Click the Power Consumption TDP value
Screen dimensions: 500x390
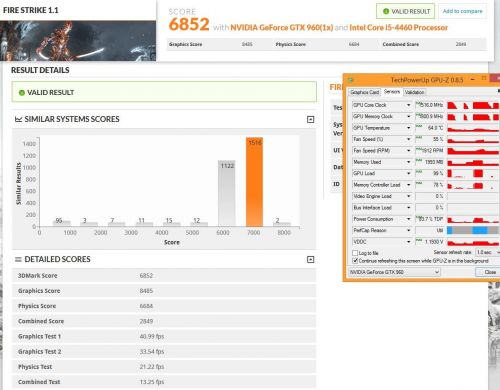[430, 219]
